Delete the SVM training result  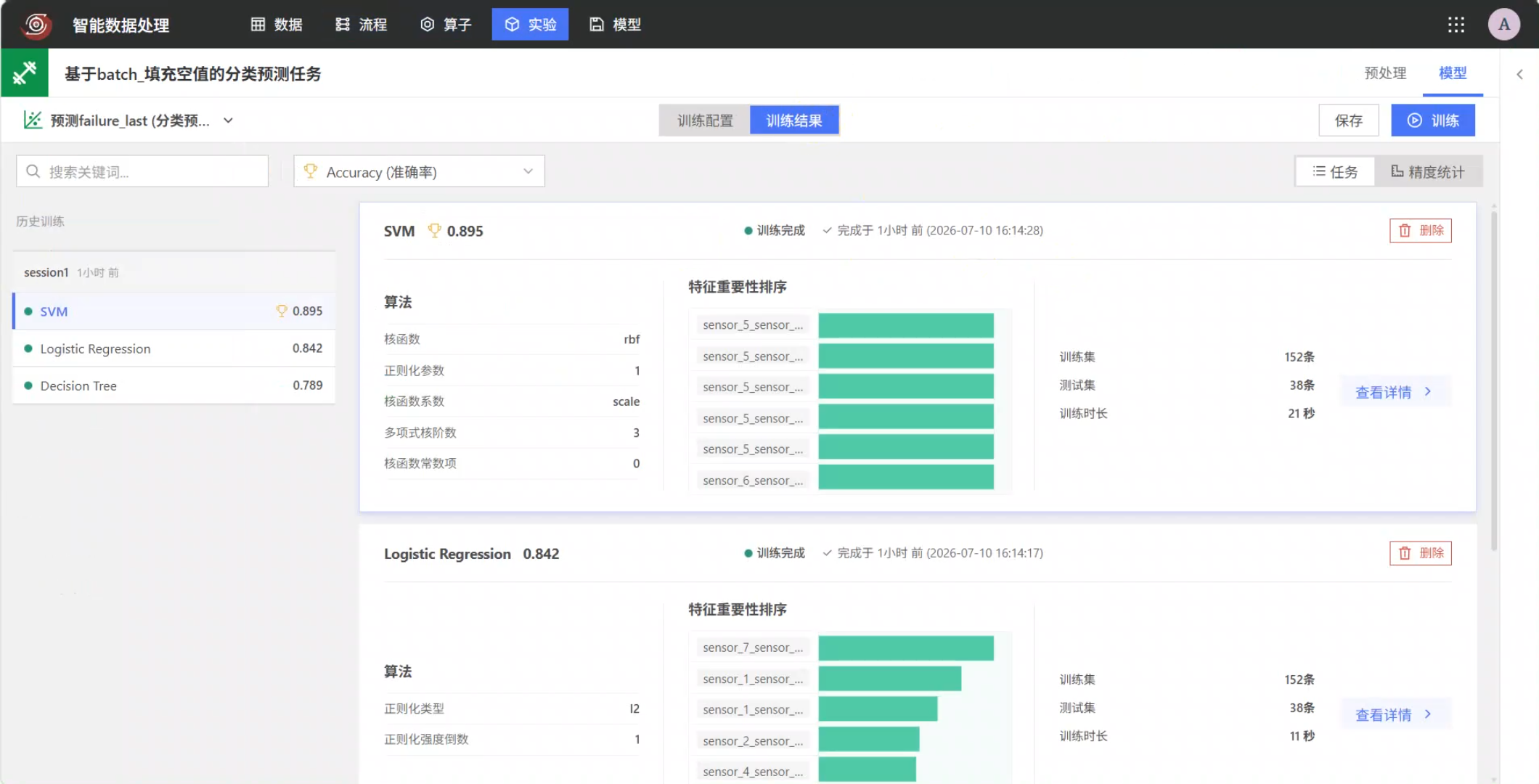(1420, 230)
